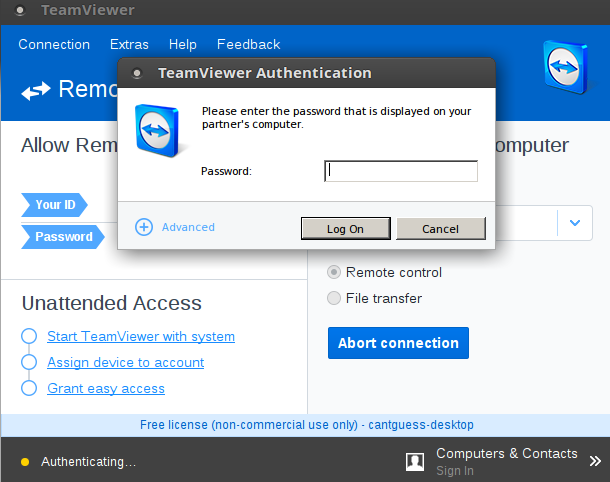The width and height of the screenshot is (610, 482).
Task: Open Computers & Contacts panel
Action: click(507, 453)
